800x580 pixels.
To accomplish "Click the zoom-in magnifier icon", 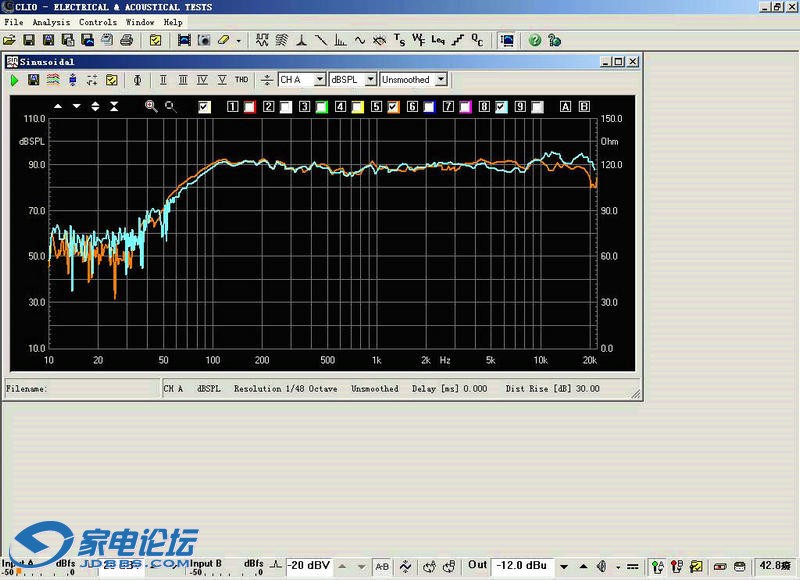I will click(x=151, y=106).
